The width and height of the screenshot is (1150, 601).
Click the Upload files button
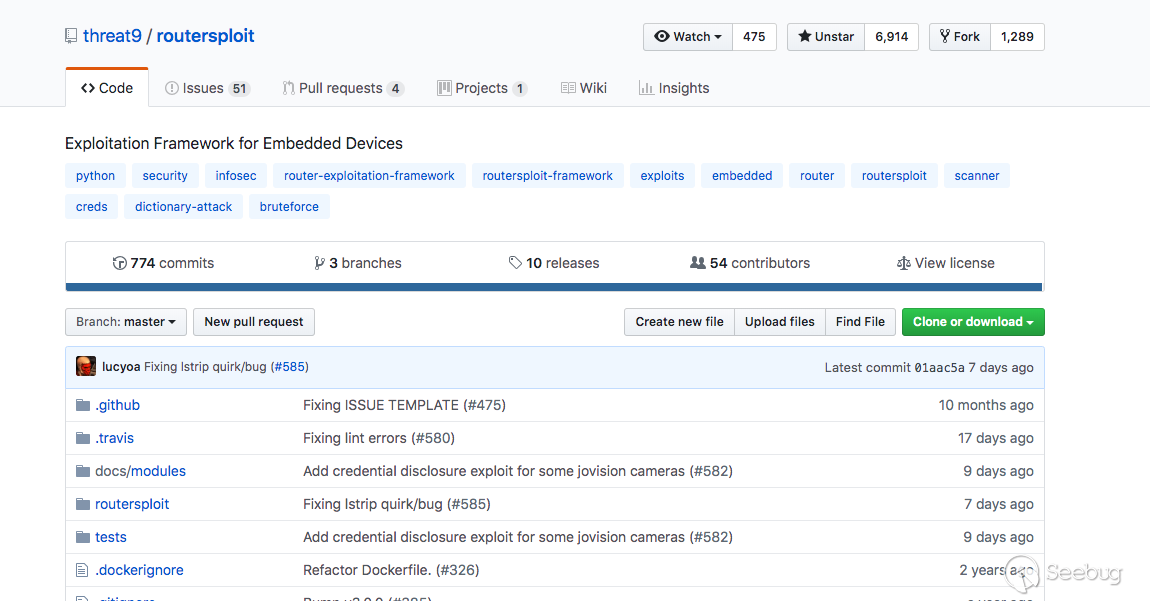pyautogui.click(x=780, y=322)
